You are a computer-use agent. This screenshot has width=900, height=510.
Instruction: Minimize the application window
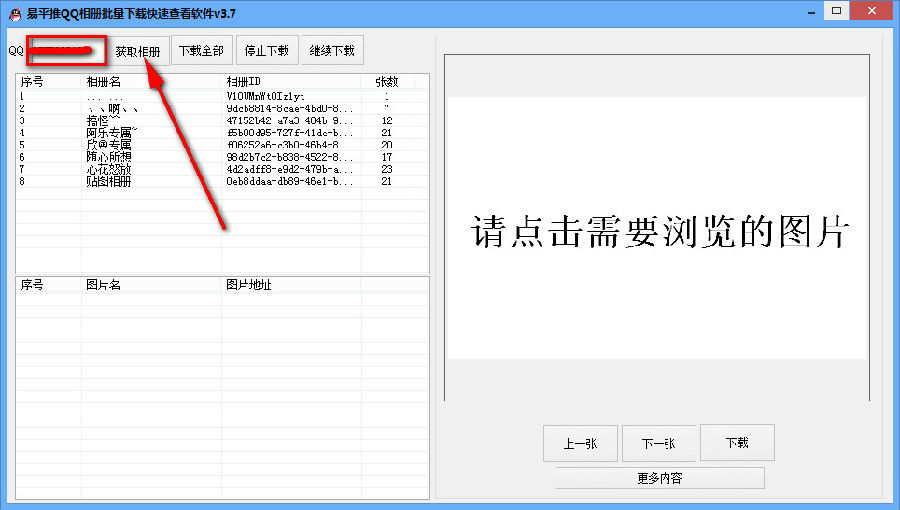coord(811,11)
